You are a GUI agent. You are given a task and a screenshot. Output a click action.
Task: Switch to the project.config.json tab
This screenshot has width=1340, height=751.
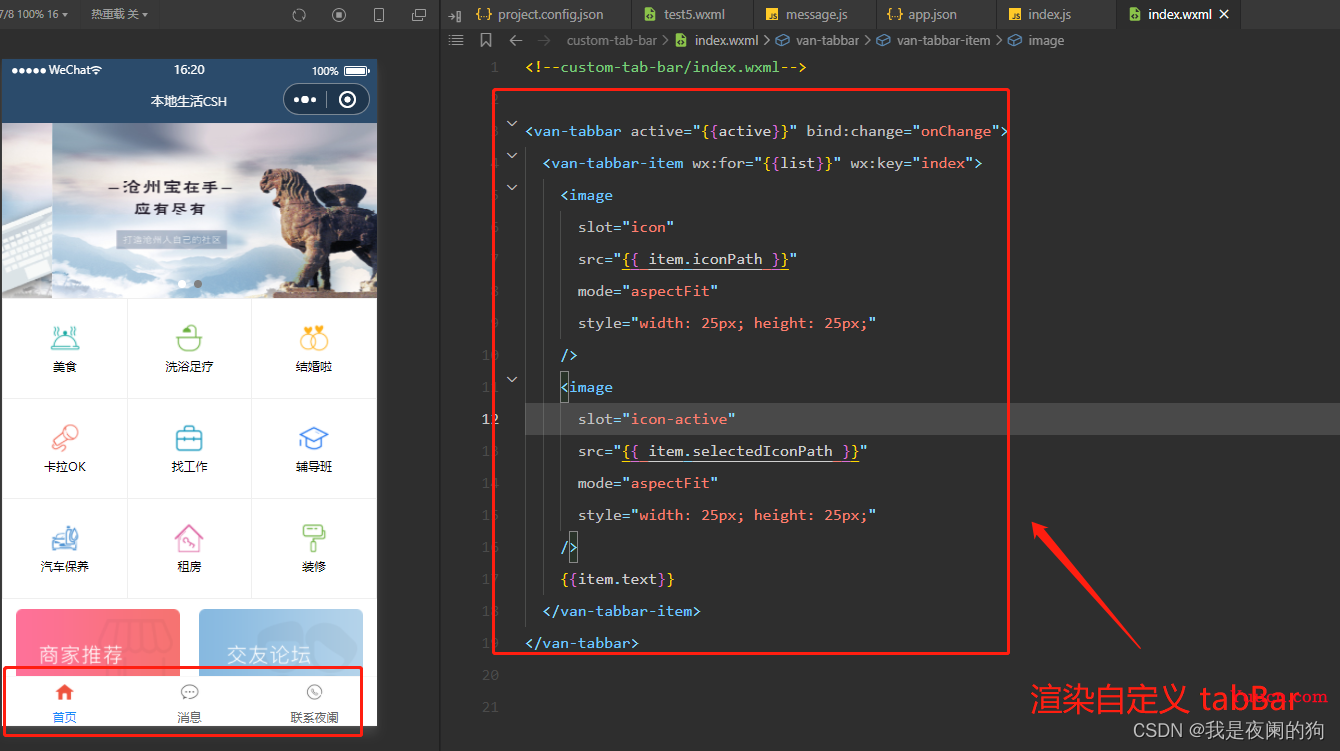tap(540, 15)
